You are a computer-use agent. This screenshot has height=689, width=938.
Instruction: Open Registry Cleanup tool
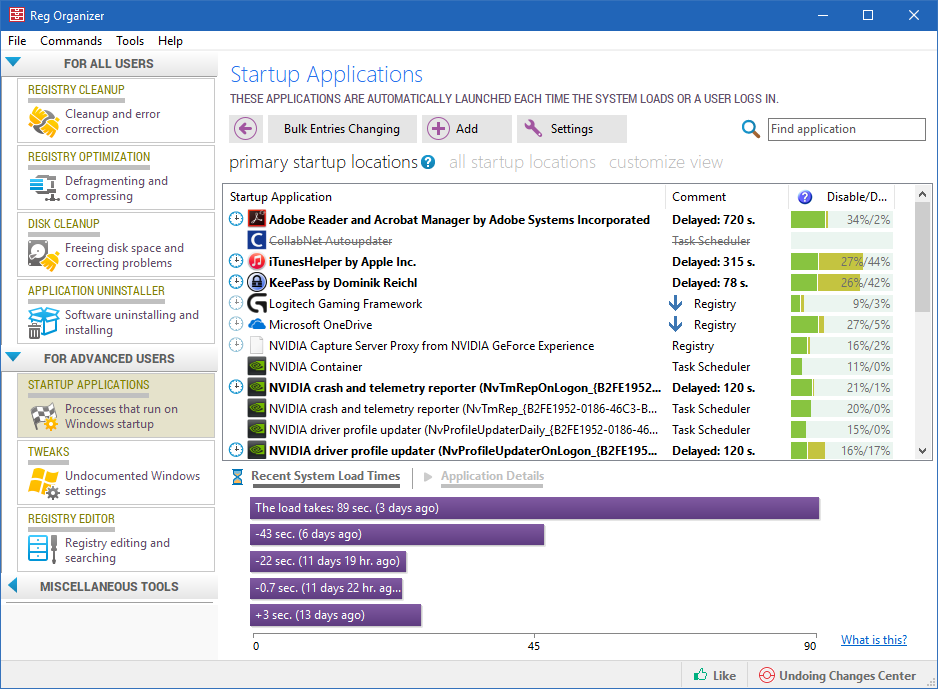116,111
